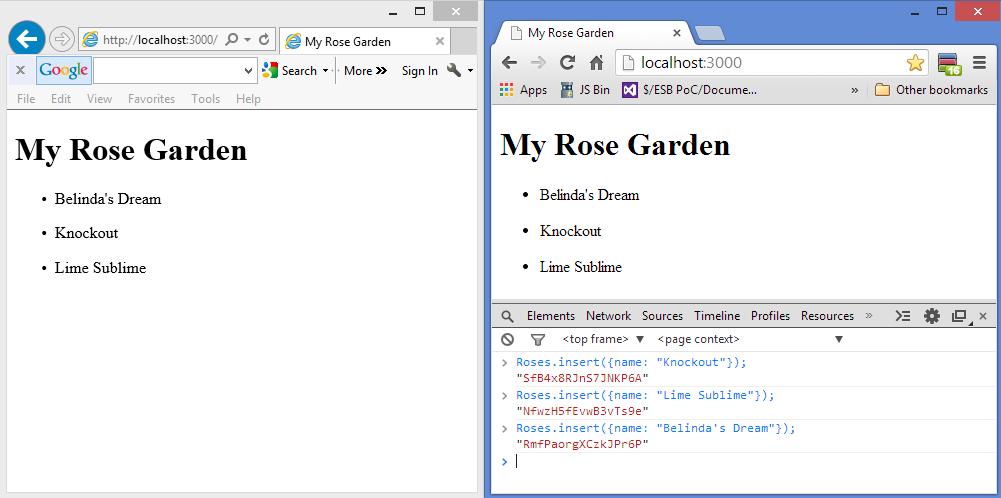Image resolution: width=1001 pixels, height=498 pixels.
Task: Open the JS Bin bookmark
Action: 585,90
